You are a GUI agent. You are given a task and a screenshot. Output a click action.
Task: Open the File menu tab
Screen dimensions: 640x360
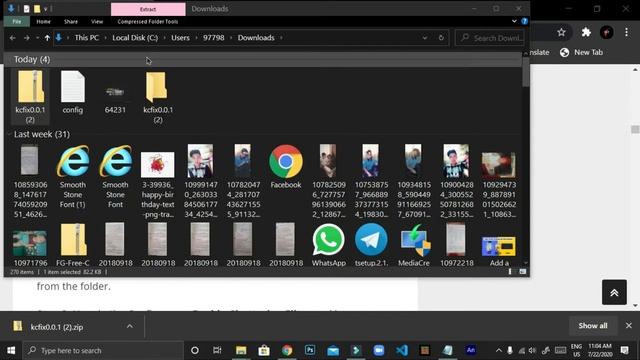coord(17,22)
